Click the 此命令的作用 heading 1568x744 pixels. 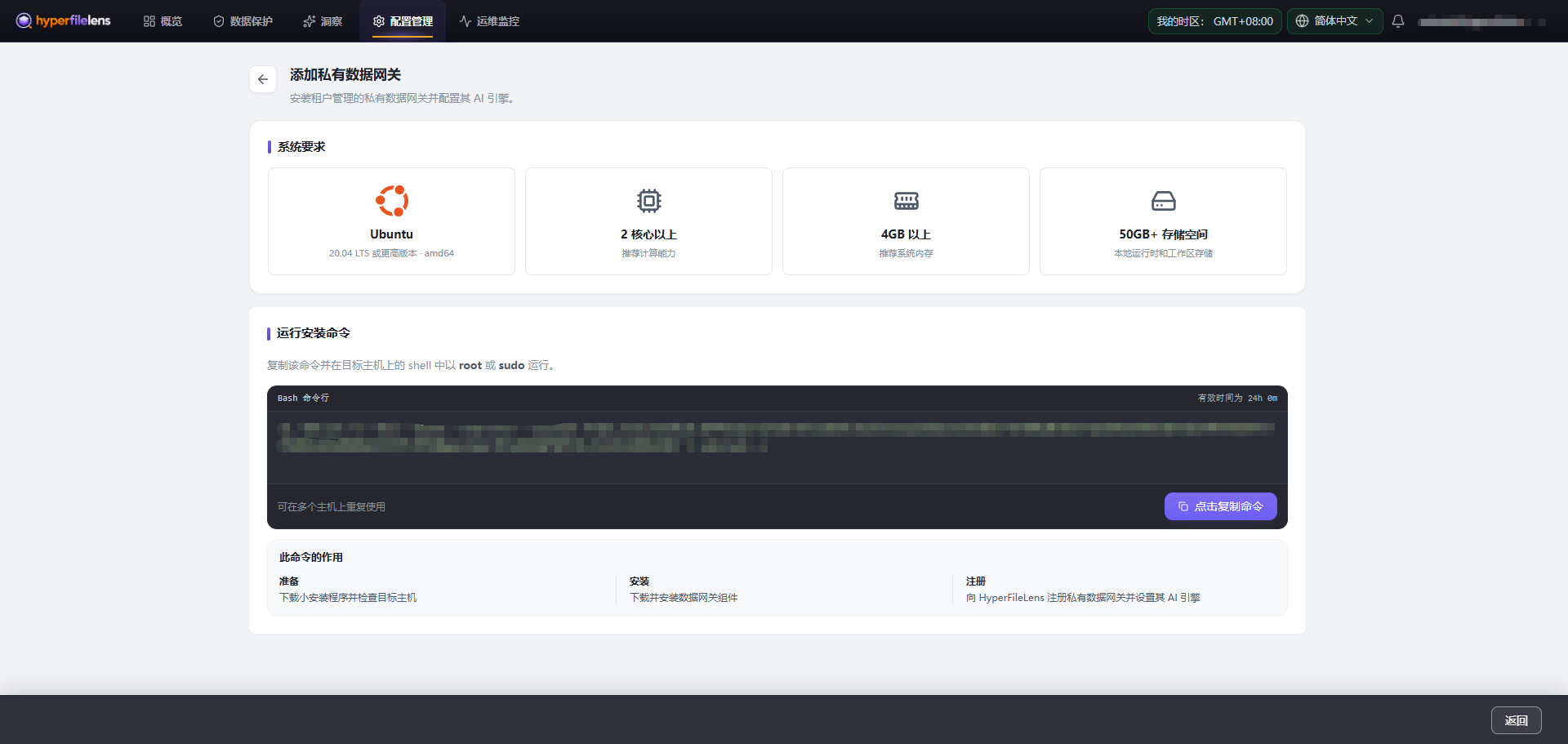pos(311,557)
